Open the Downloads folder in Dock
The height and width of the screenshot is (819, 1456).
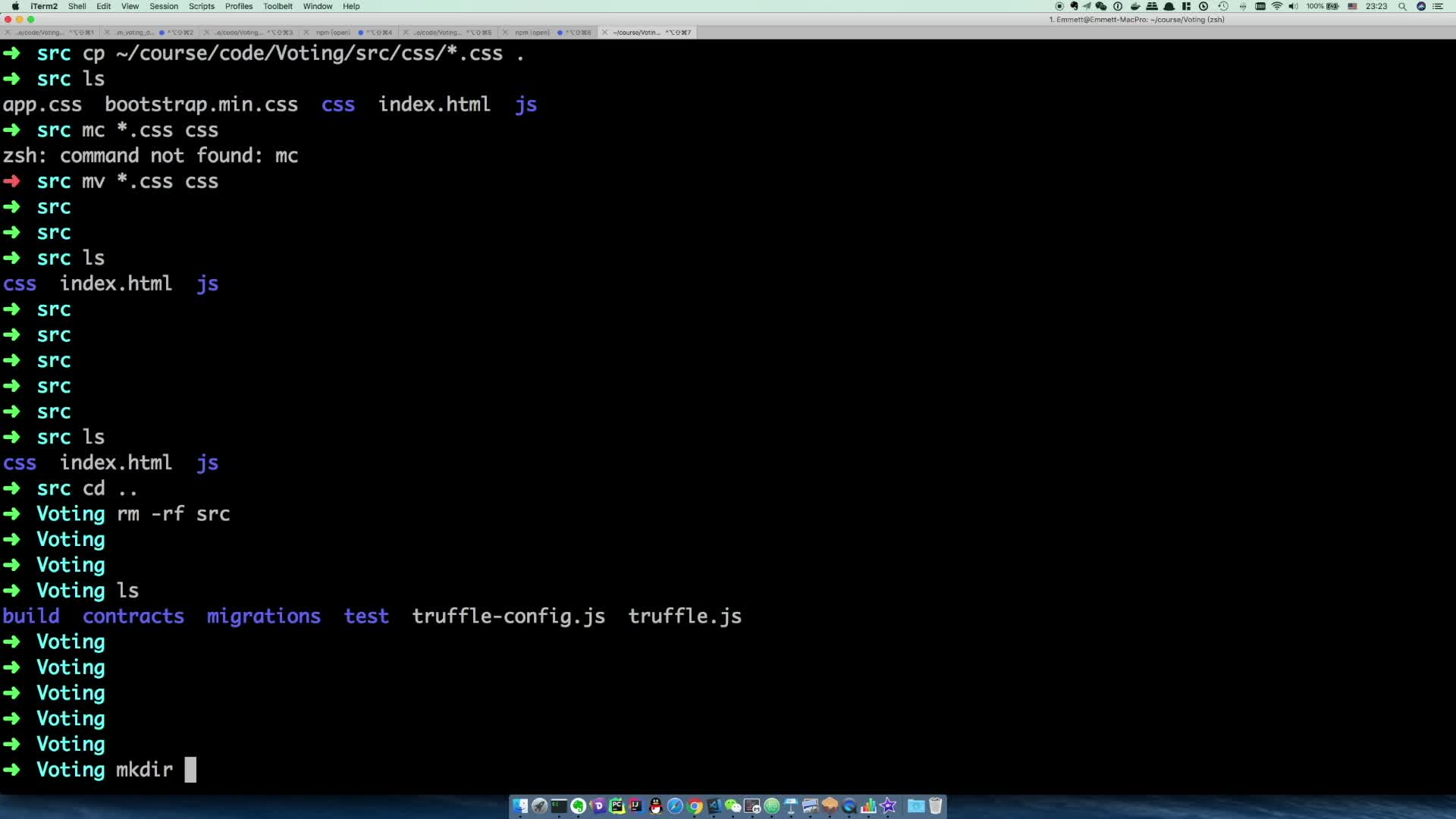tap(916, 805)
